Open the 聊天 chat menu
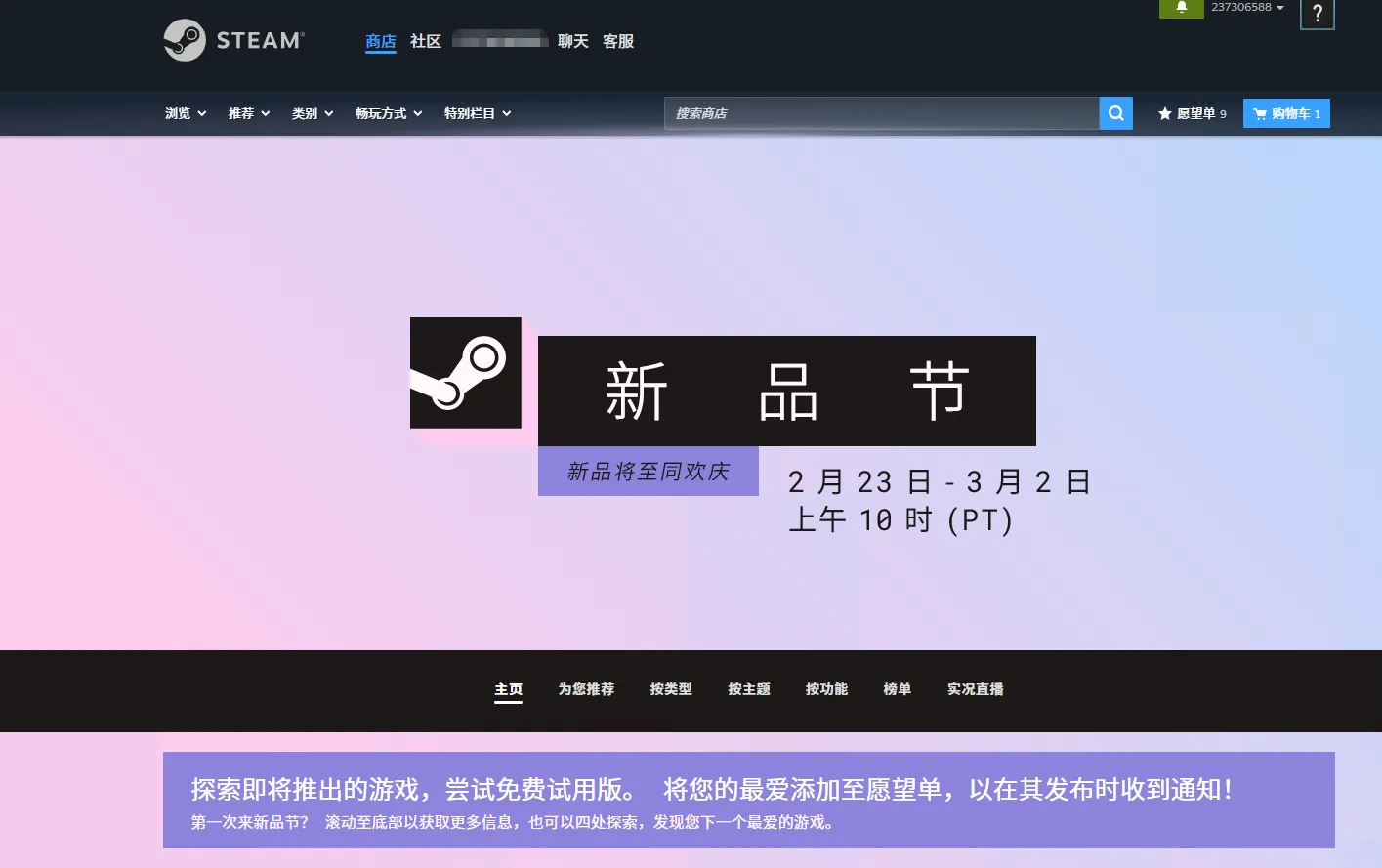Screen dimensions: 1382x868 click(573, 41)
